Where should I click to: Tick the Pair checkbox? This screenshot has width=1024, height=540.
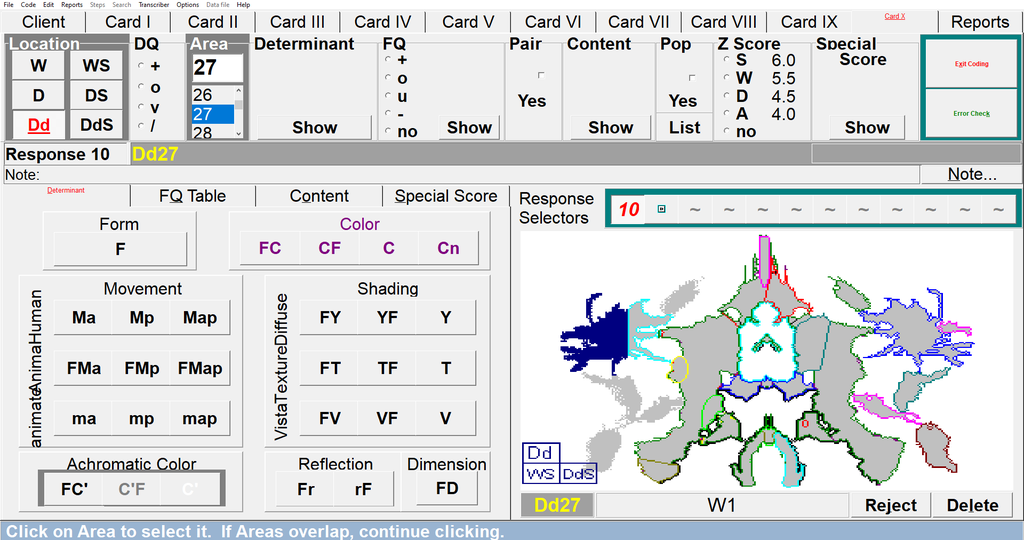pos(541,75)
